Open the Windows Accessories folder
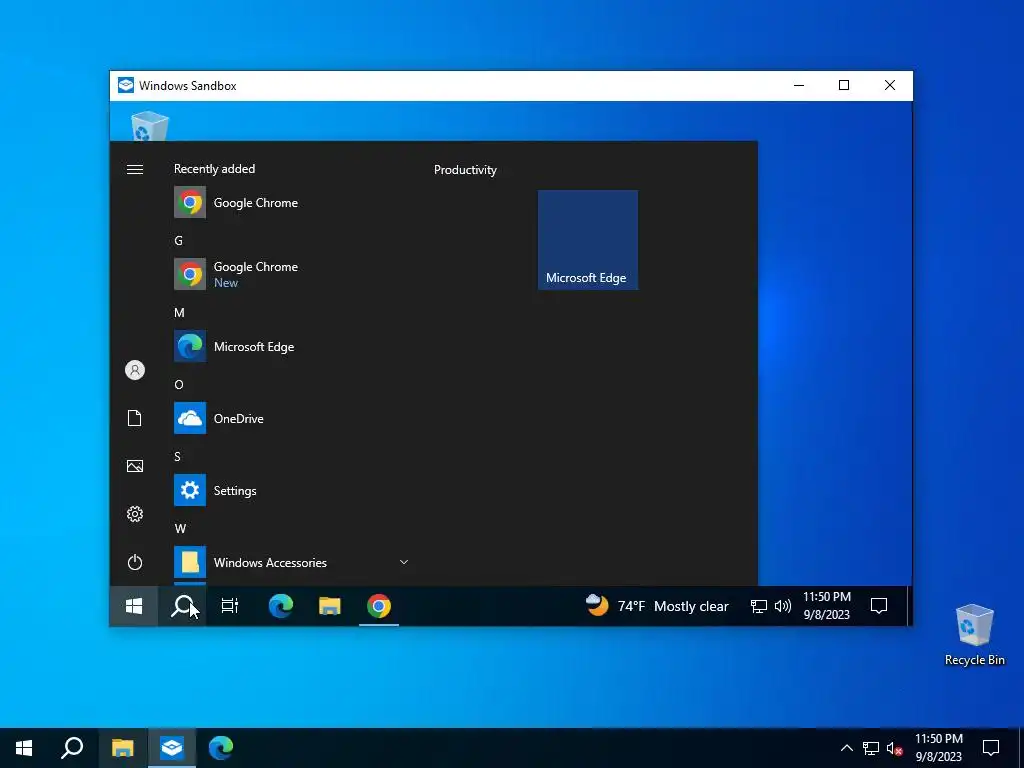Screen dimensions: 1024x768 291,562
